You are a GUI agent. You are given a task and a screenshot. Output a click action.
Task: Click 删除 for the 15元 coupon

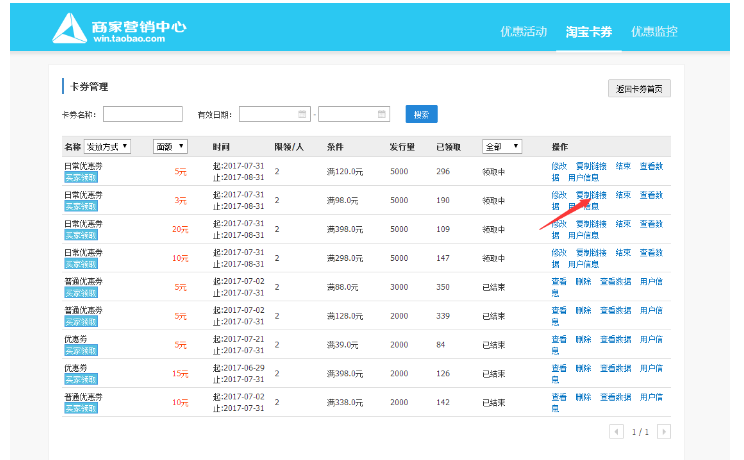583,369
